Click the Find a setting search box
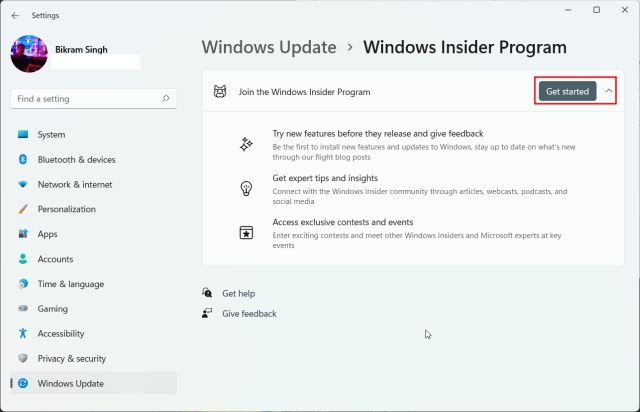This screenshot has height=412, width=640. pyautogui.click(x=93, y=99)
